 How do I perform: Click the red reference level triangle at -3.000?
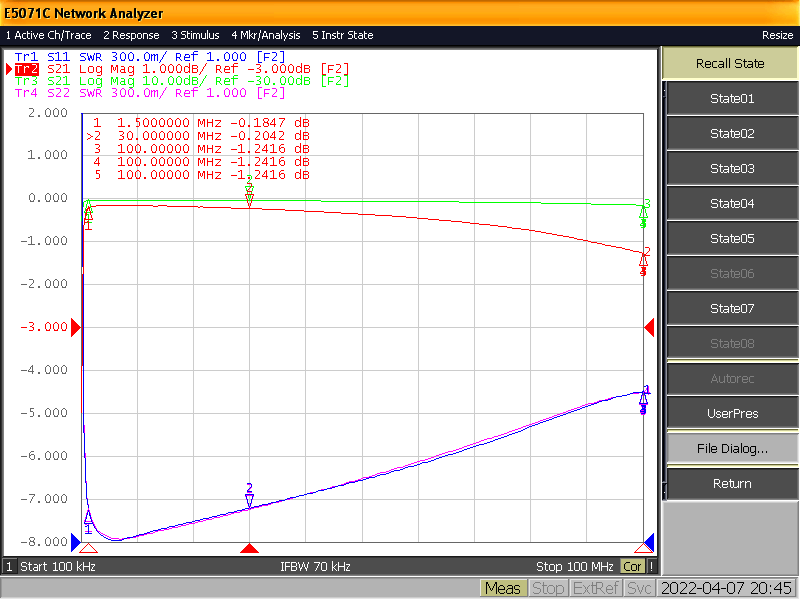pyautogui.click(x=76, y=327)
